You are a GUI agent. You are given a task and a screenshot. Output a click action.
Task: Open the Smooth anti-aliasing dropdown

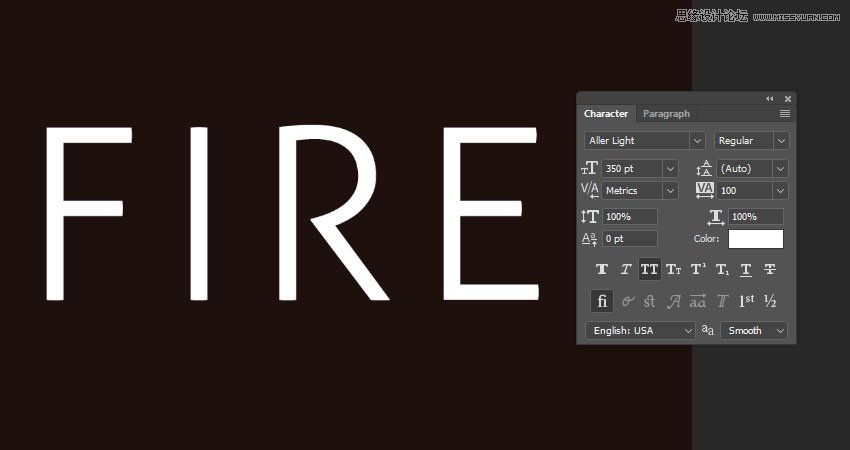point(754,330)
